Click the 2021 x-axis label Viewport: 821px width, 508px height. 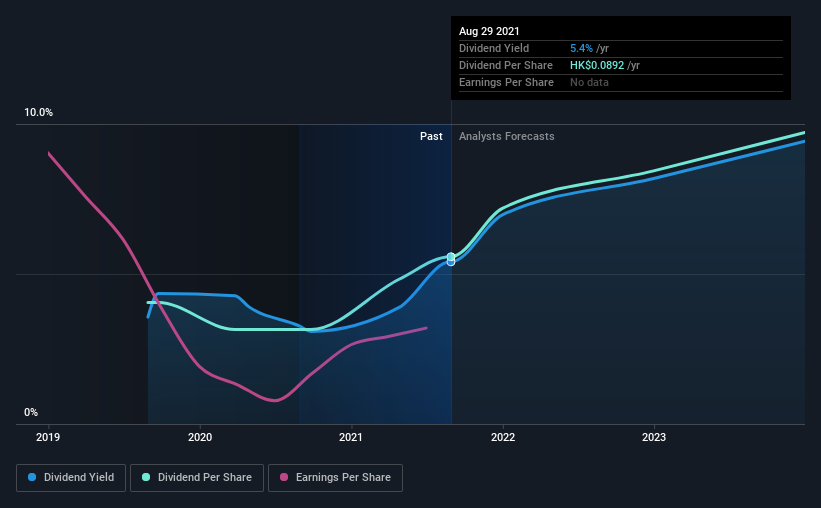point(351,437)
